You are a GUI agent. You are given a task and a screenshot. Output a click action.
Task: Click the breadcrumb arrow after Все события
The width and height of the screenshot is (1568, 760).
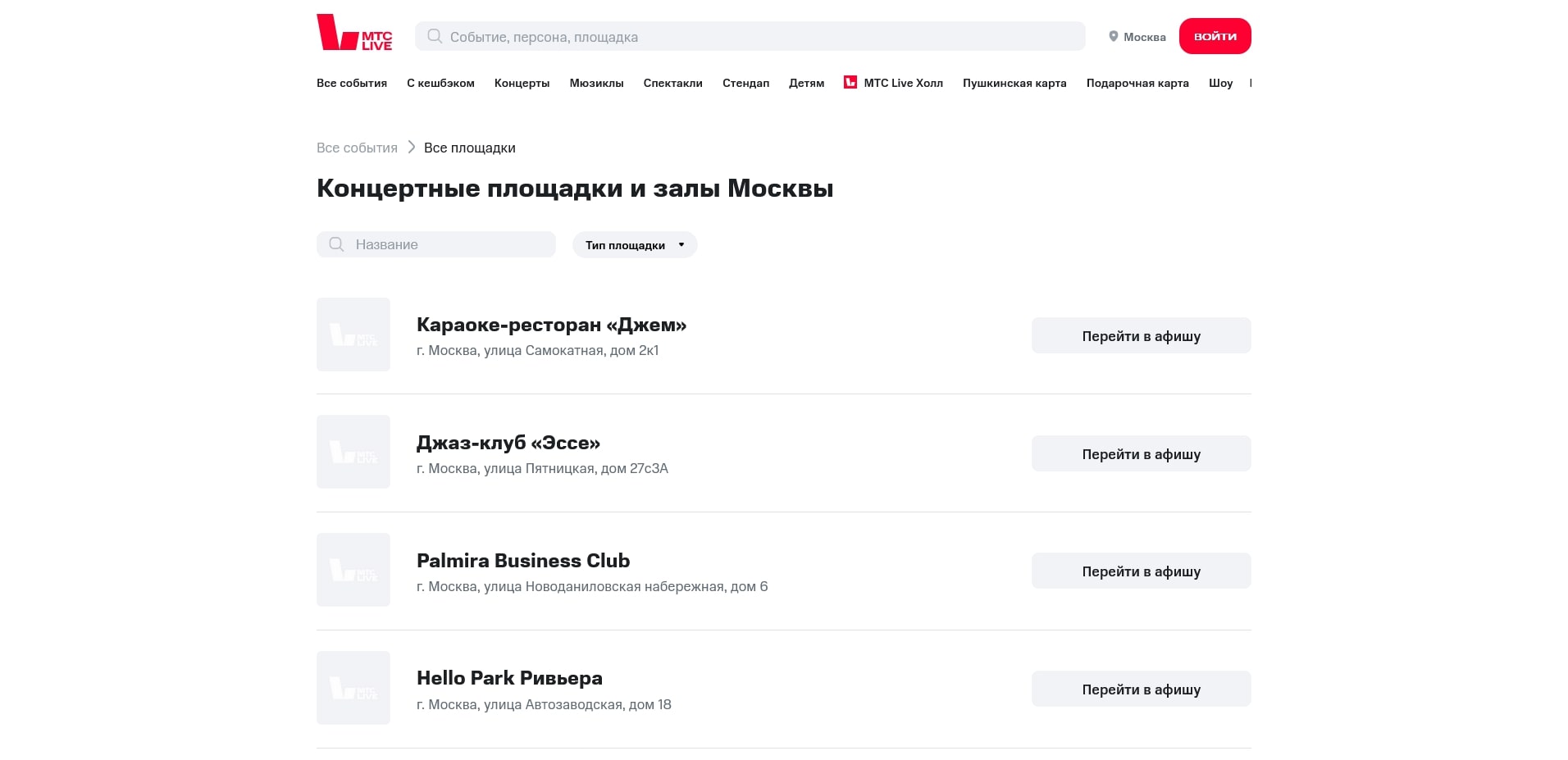pyautogui.click(x=411, y=148)
